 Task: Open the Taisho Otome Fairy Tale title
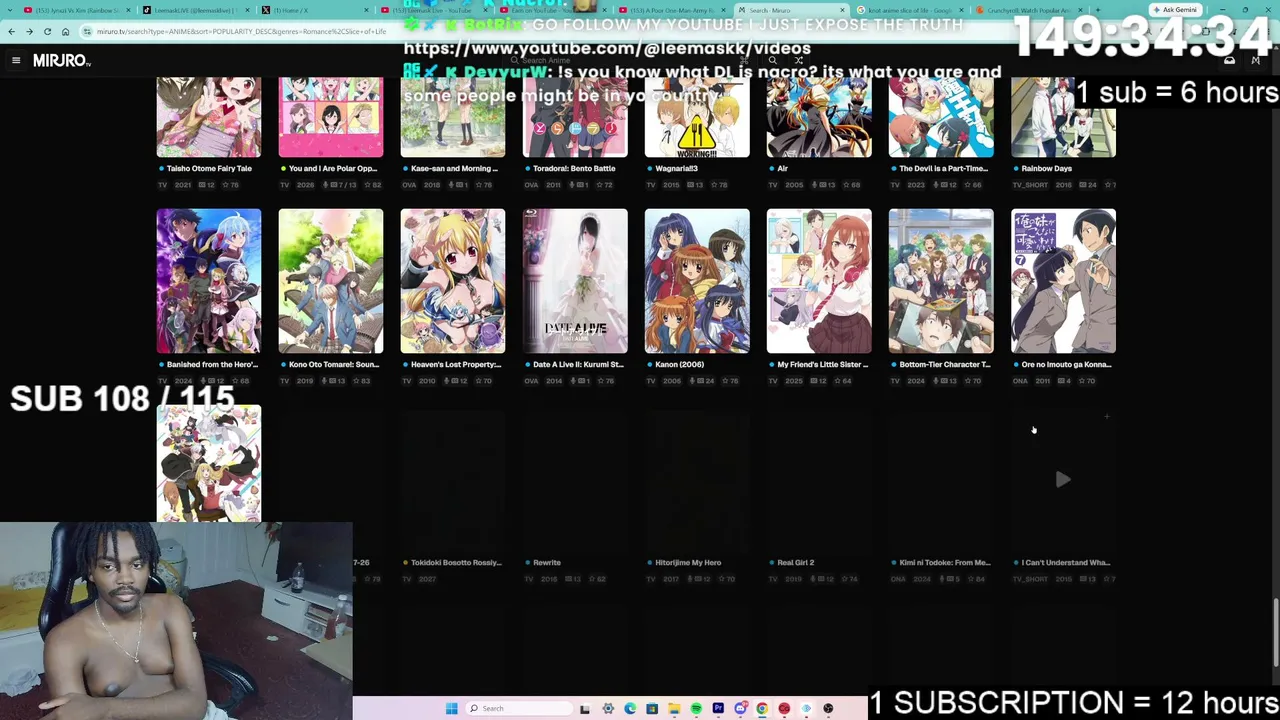209,169
